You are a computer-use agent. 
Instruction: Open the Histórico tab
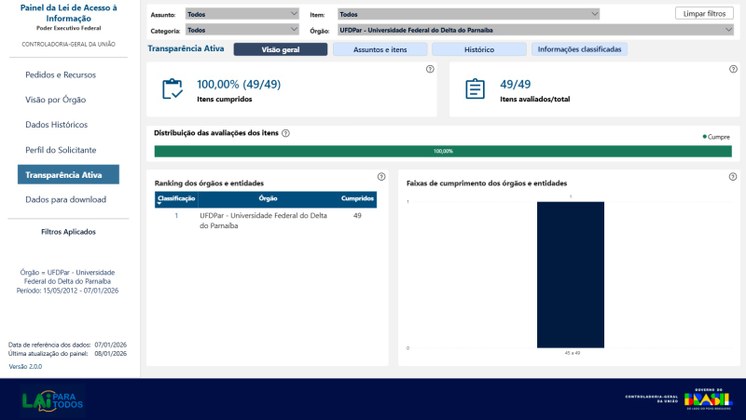tap(478, 49)
